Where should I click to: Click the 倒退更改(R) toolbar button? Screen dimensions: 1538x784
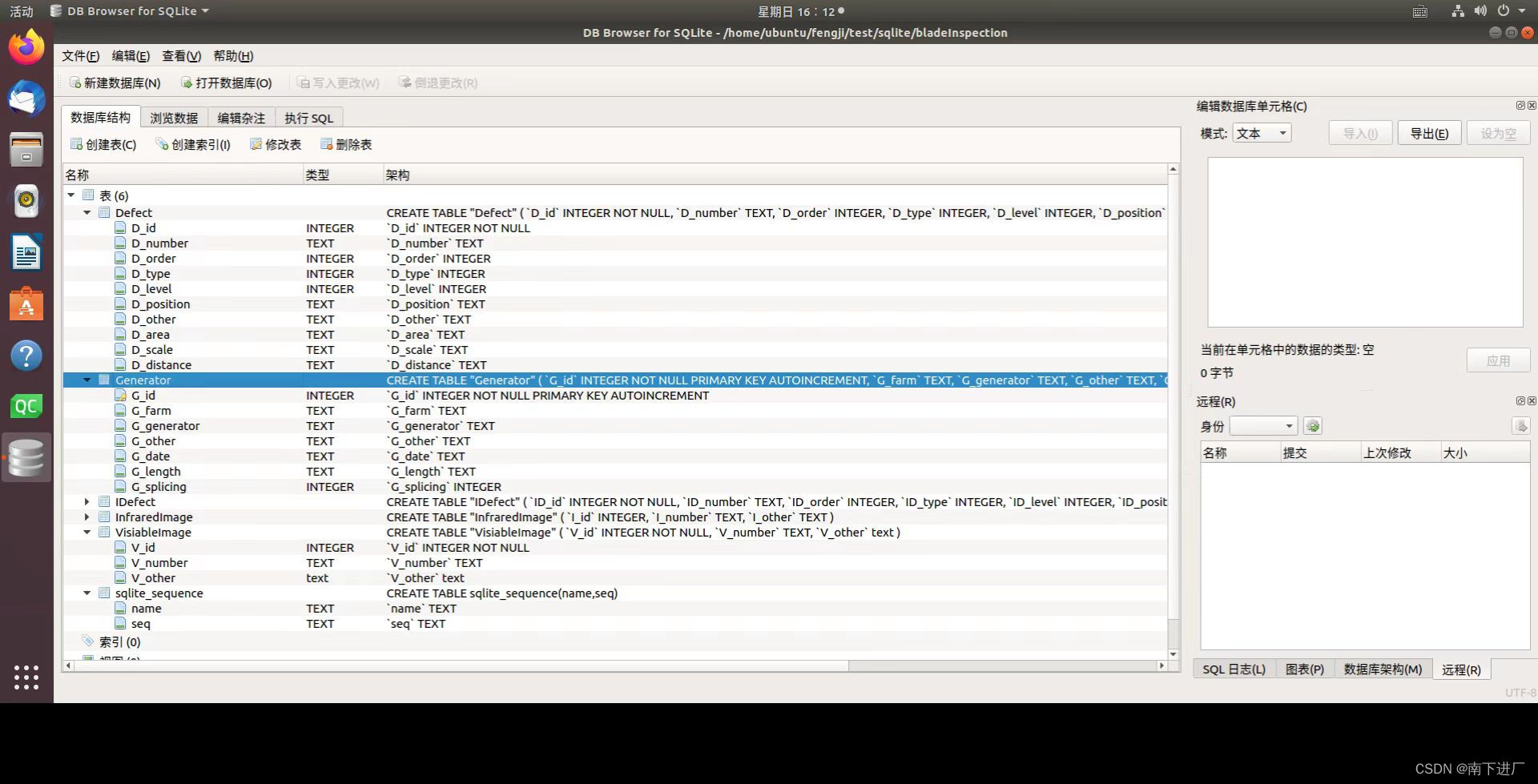pyautogui.click(x=437, y=82)
